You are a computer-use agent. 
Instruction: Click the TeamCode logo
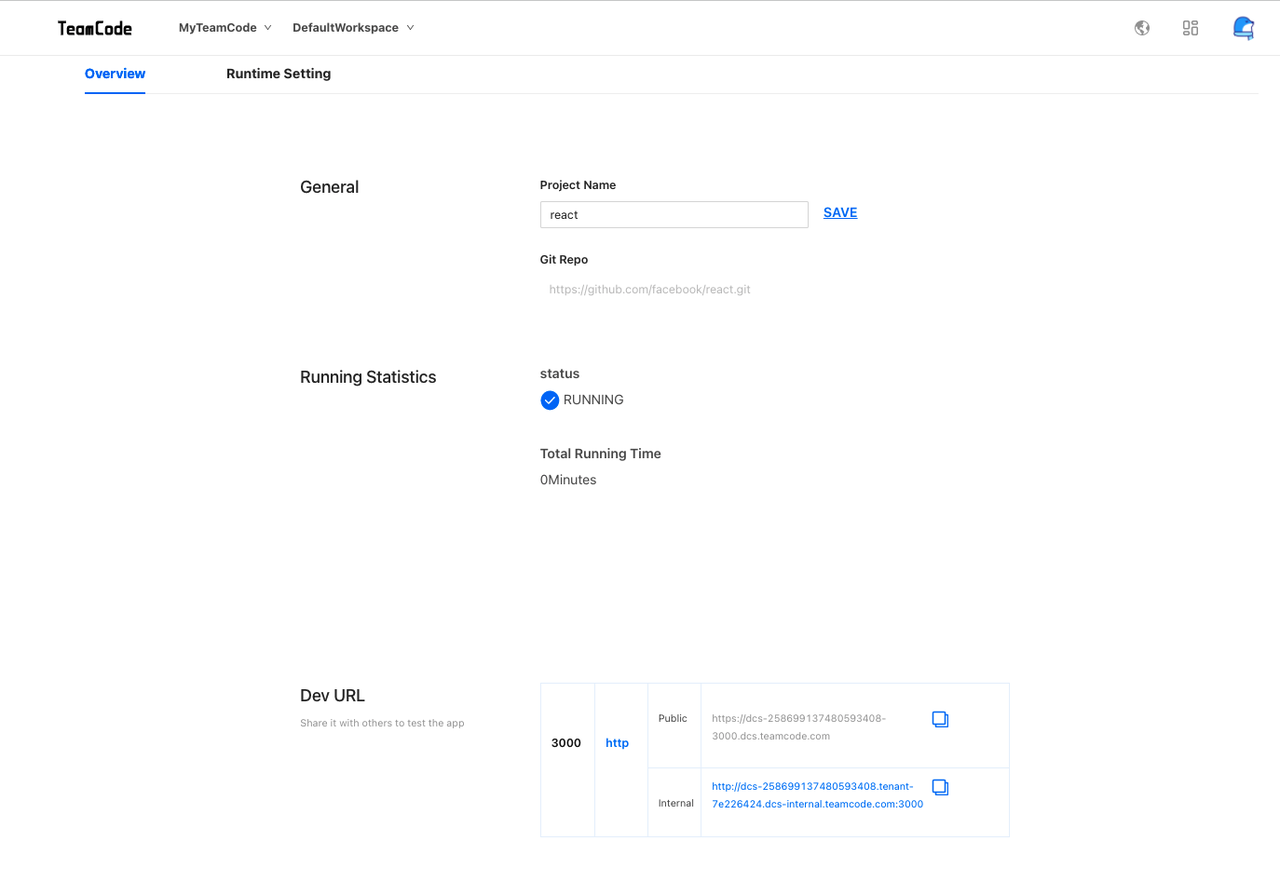[95, 28]
